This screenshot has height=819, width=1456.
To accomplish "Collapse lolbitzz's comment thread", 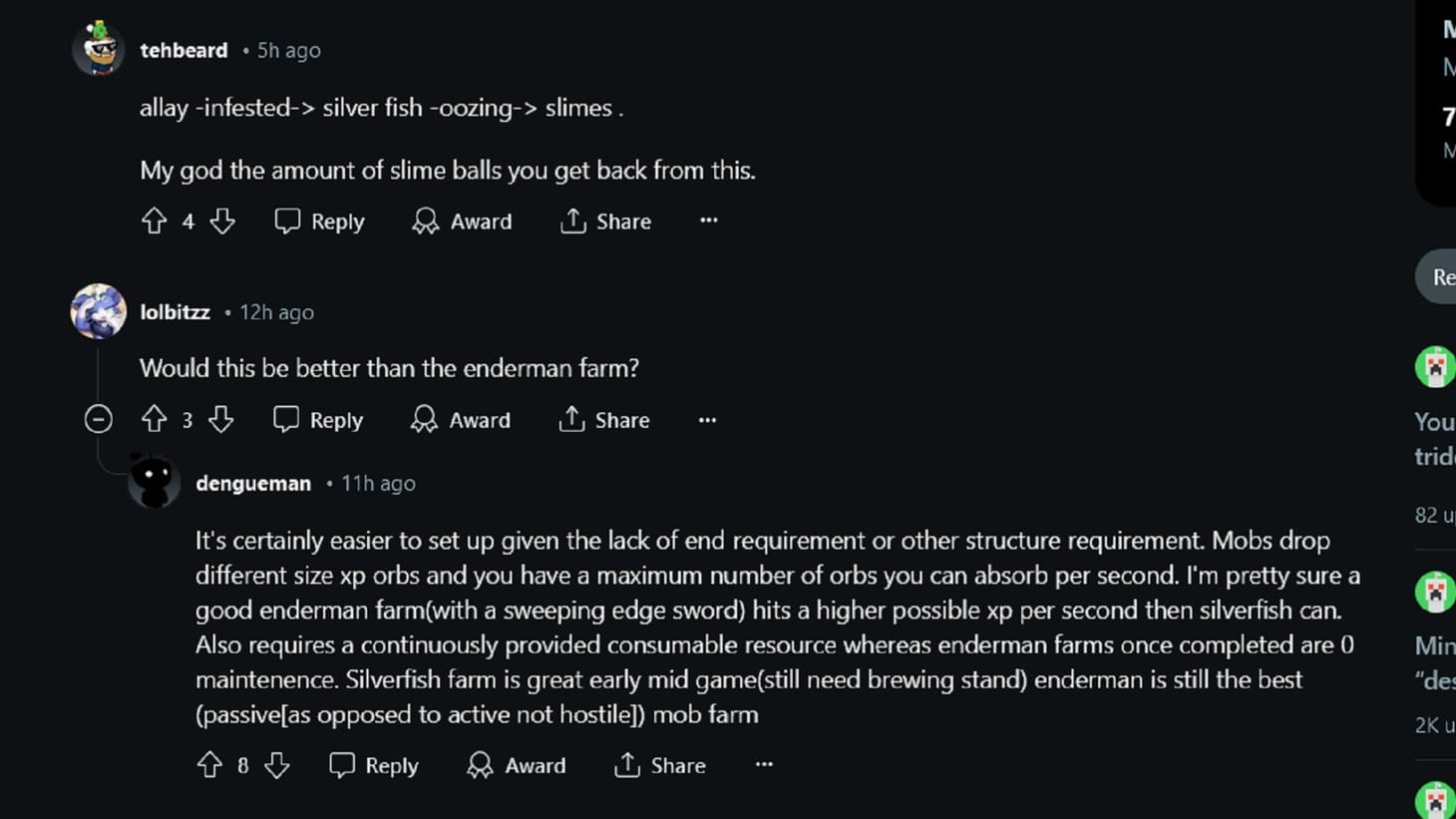I will tap(97, 419).
